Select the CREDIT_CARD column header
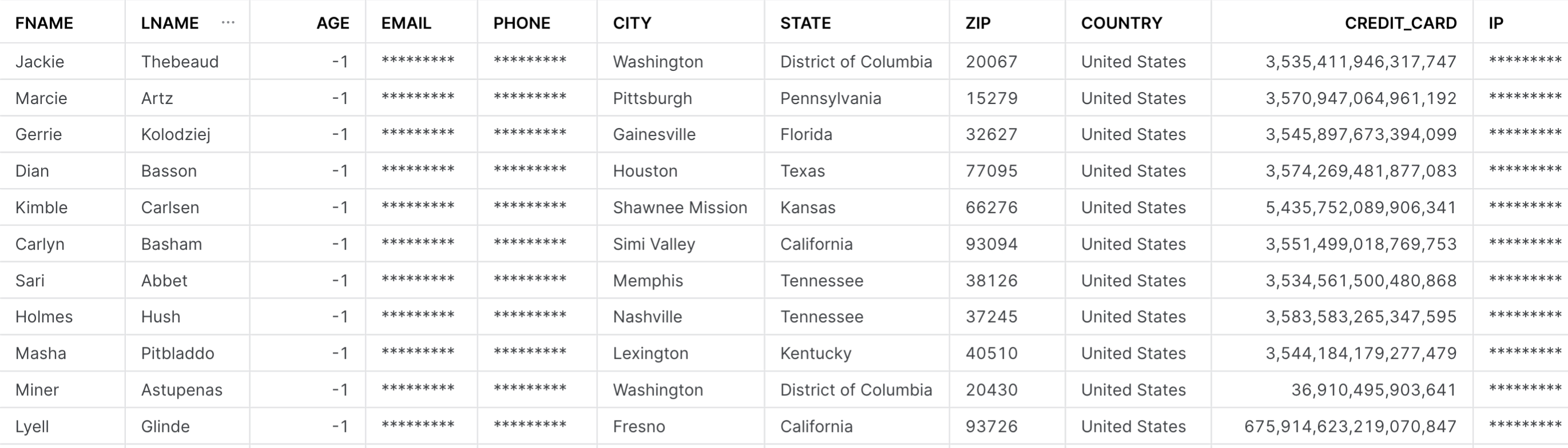Viewport: 1568px width, 448px height. [x=1400, y=23]
